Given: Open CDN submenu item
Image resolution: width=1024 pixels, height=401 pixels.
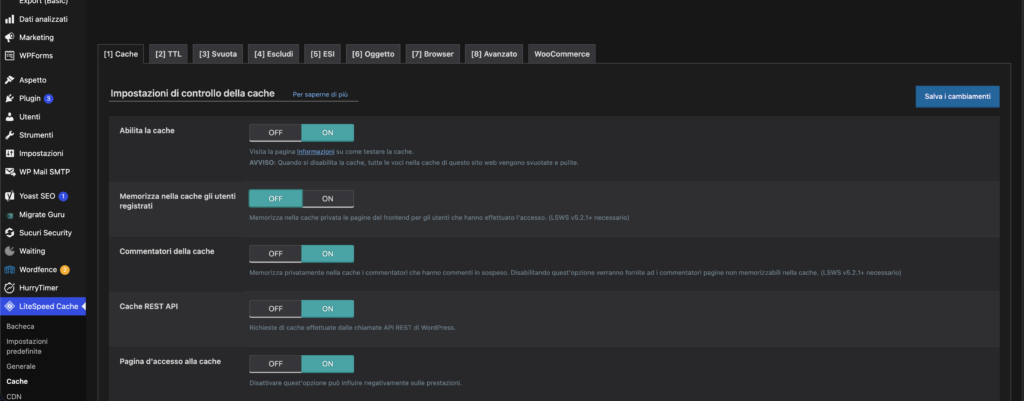Looking at the screenshot, I should point(14,396).
